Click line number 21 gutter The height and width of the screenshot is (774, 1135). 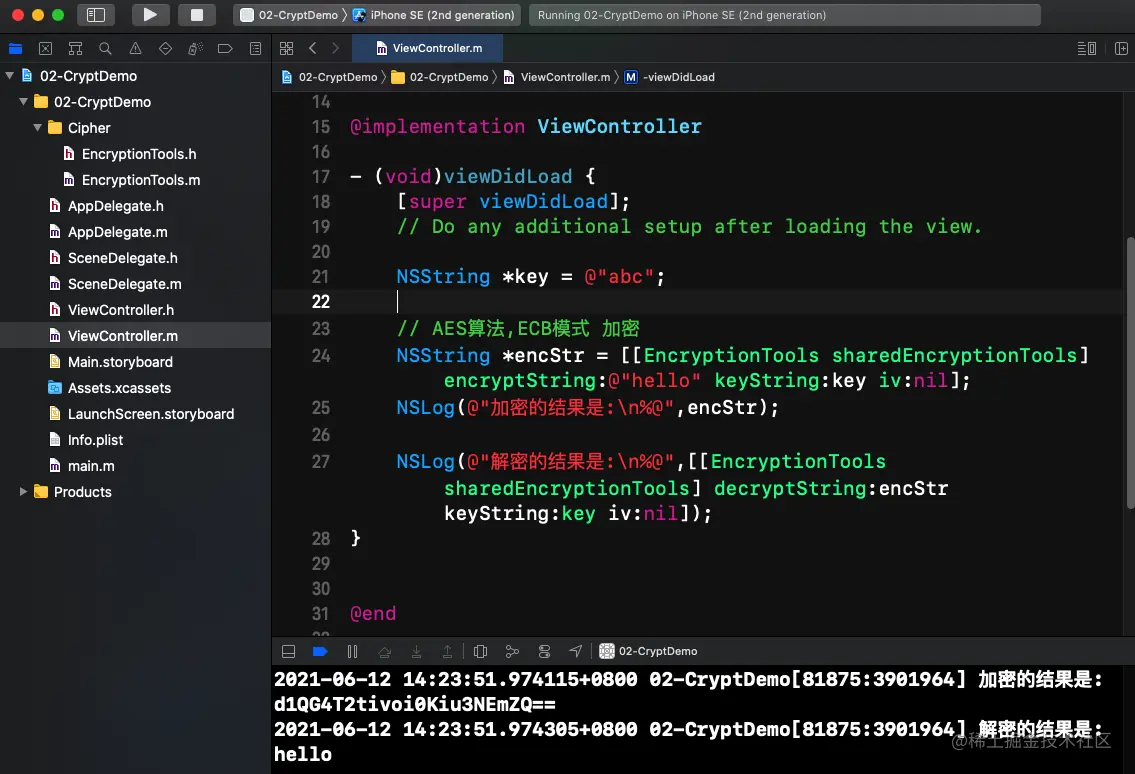click(320, 277)
